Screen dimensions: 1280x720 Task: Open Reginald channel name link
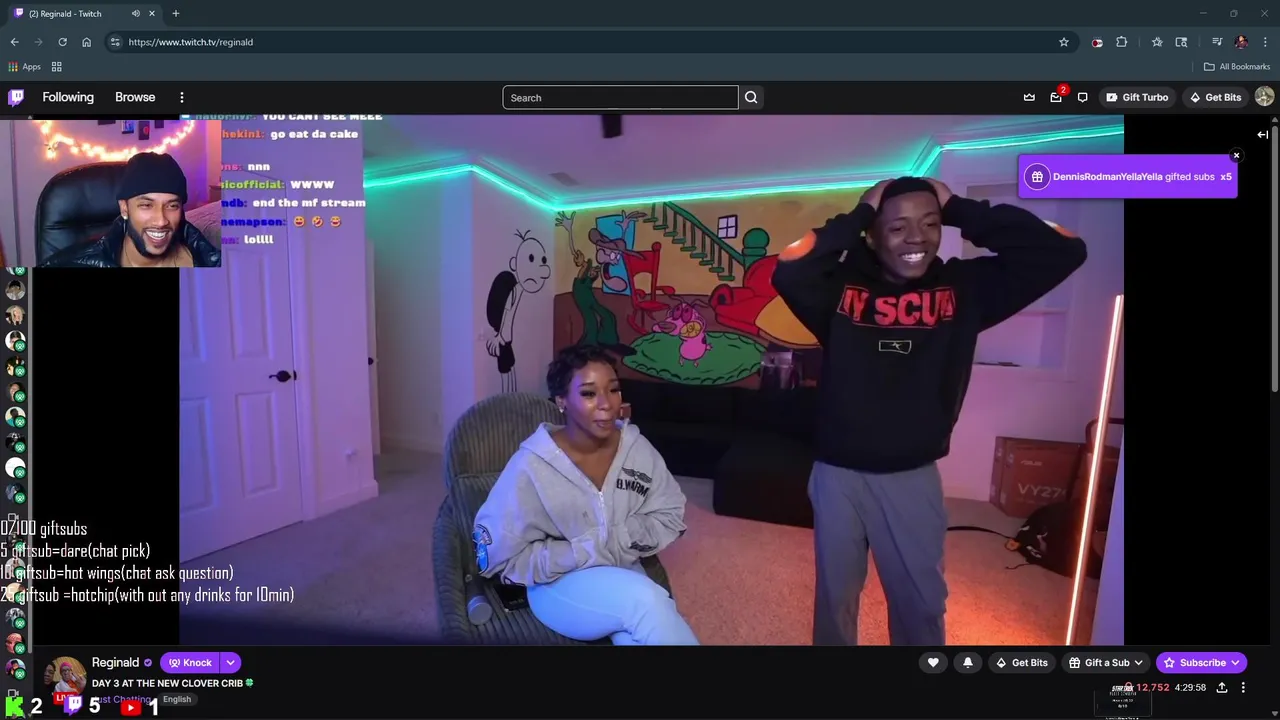(x=115, y=662)
